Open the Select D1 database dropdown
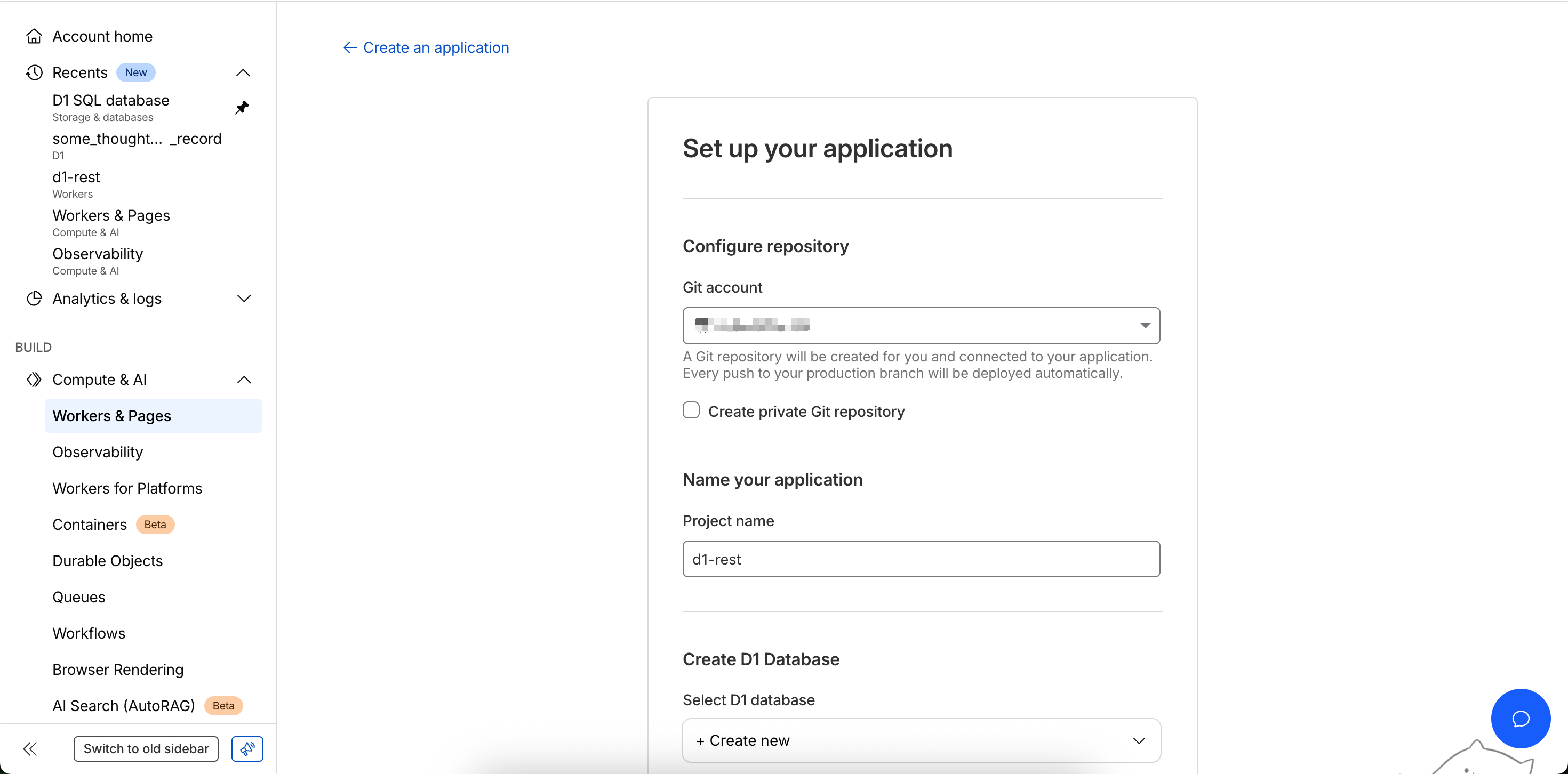The height and width of the screenshot is (774, 1568). [921, 740]
